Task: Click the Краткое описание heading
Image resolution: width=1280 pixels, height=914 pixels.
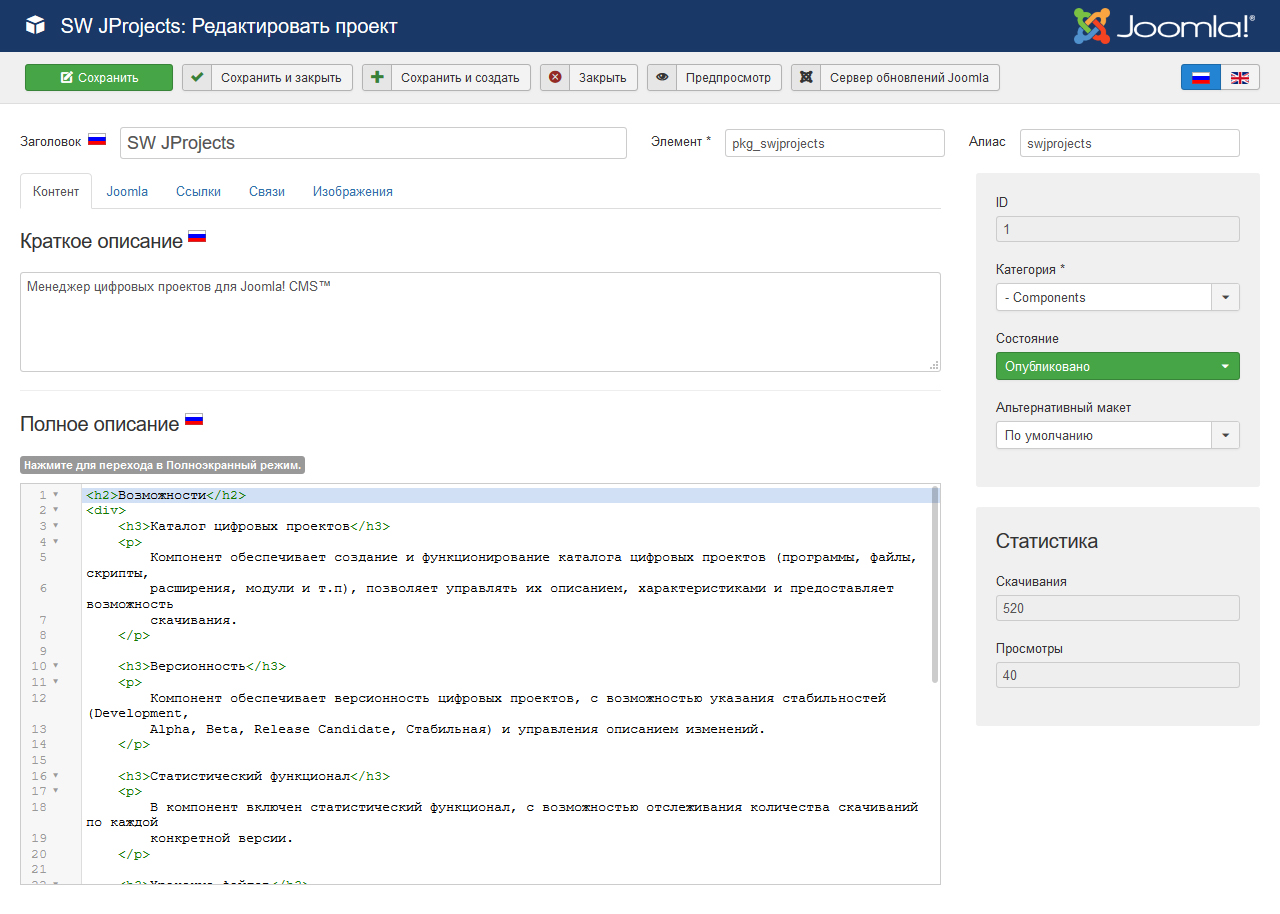Action: click(x=101, y=241)
